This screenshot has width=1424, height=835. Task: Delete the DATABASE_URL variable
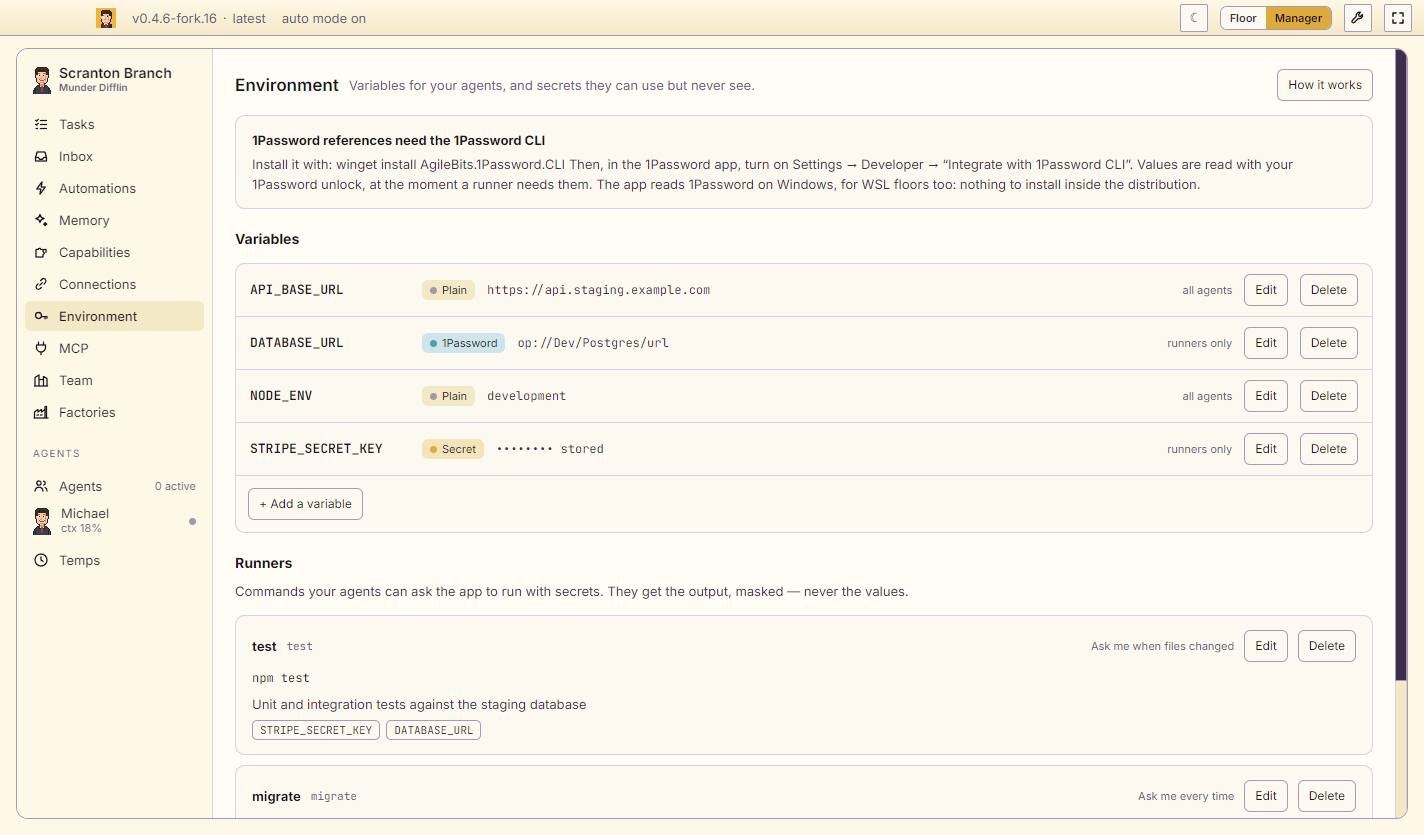1329,343
